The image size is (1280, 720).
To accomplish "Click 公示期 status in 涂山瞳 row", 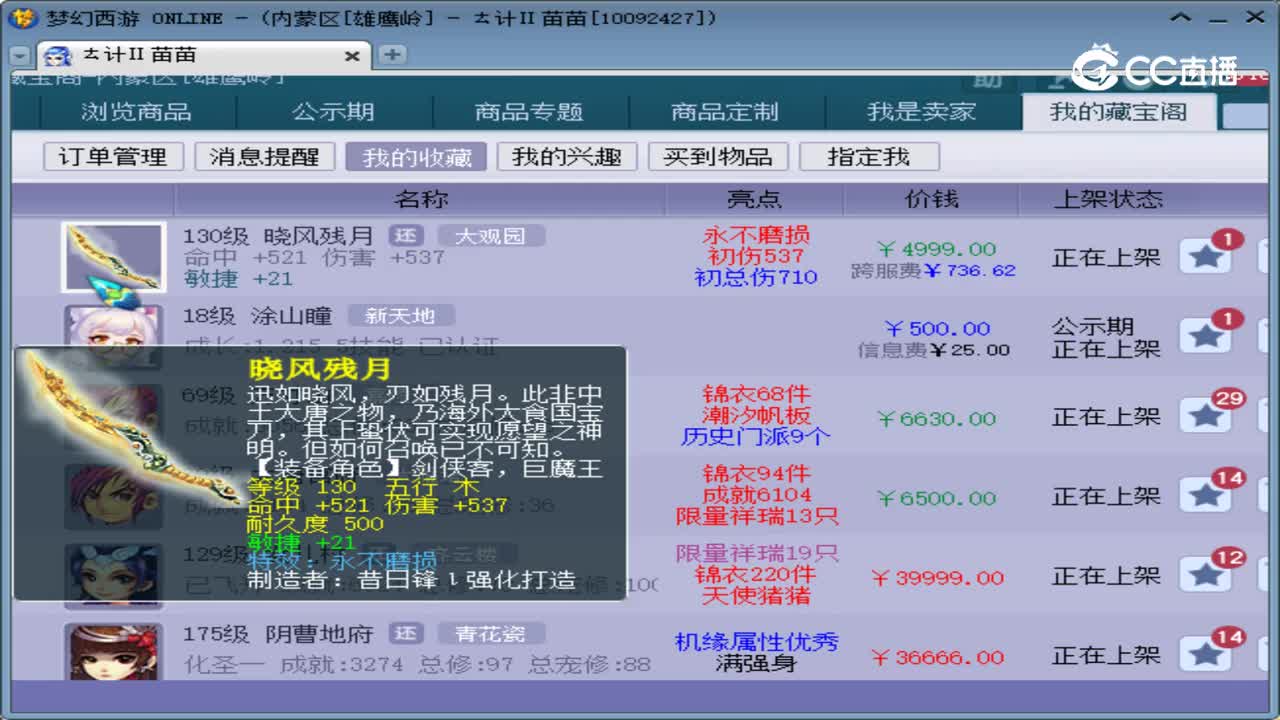I will 1092,327.
